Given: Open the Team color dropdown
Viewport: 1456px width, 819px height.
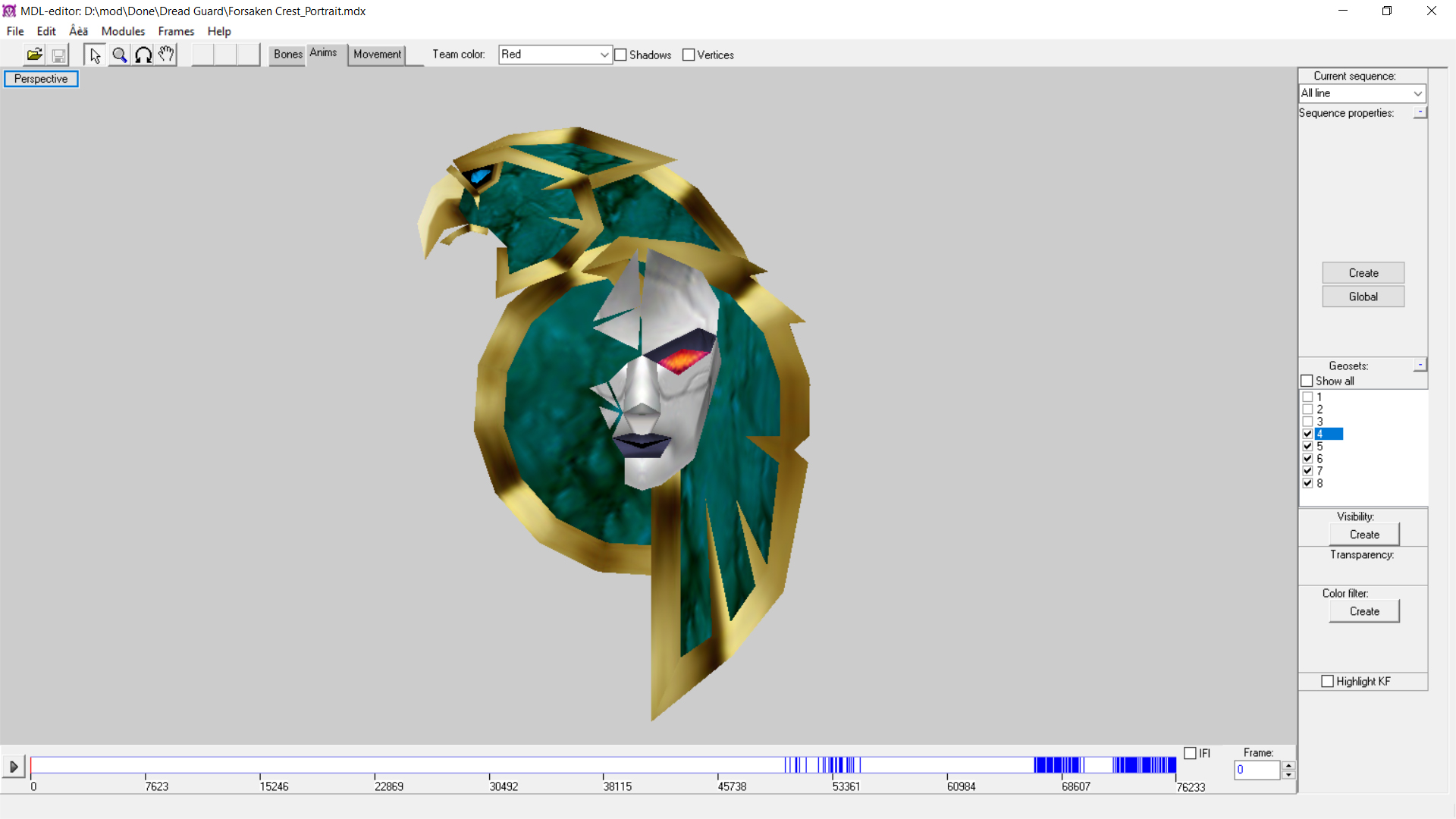Looking at the screenshot, I should 555,55.
